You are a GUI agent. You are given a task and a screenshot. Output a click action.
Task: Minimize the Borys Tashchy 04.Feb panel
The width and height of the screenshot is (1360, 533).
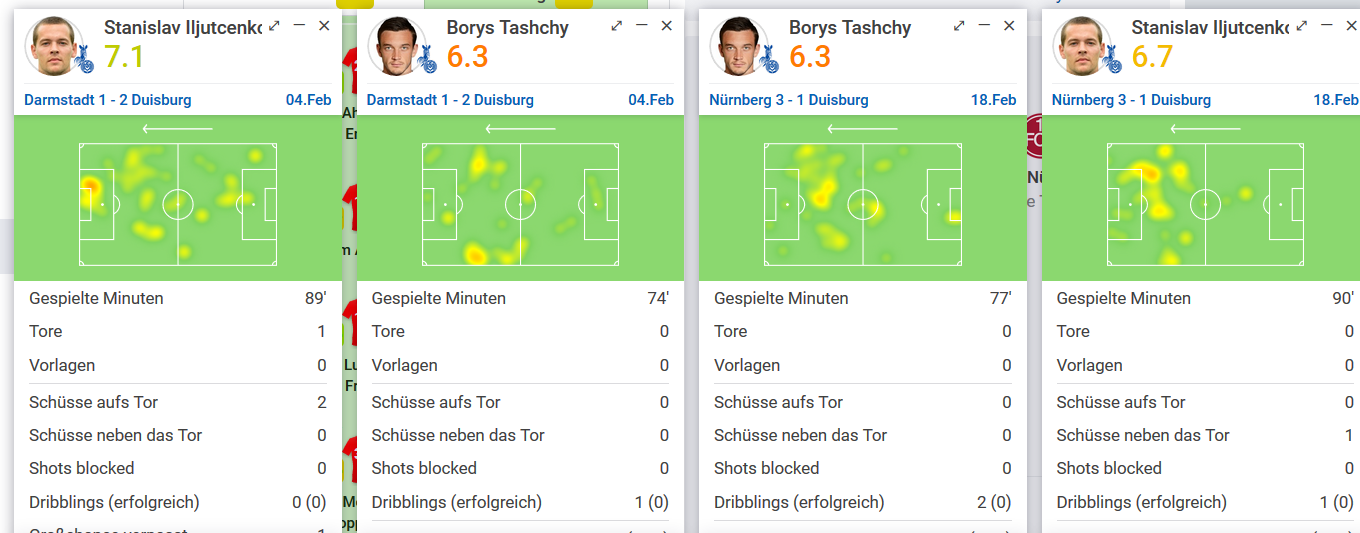click(642, 26)
